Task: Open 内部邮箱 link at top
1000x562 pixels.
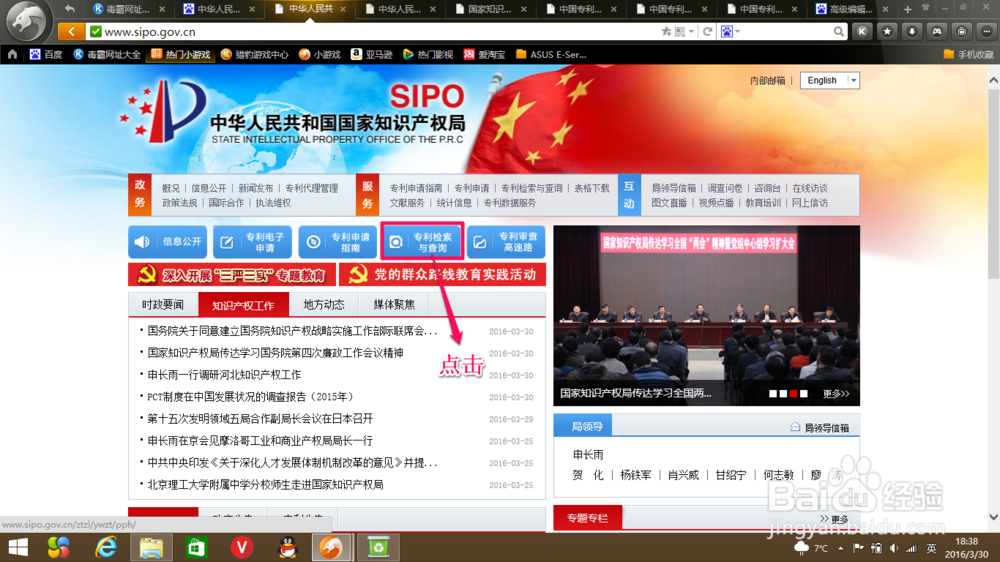Action: point(768,80)
